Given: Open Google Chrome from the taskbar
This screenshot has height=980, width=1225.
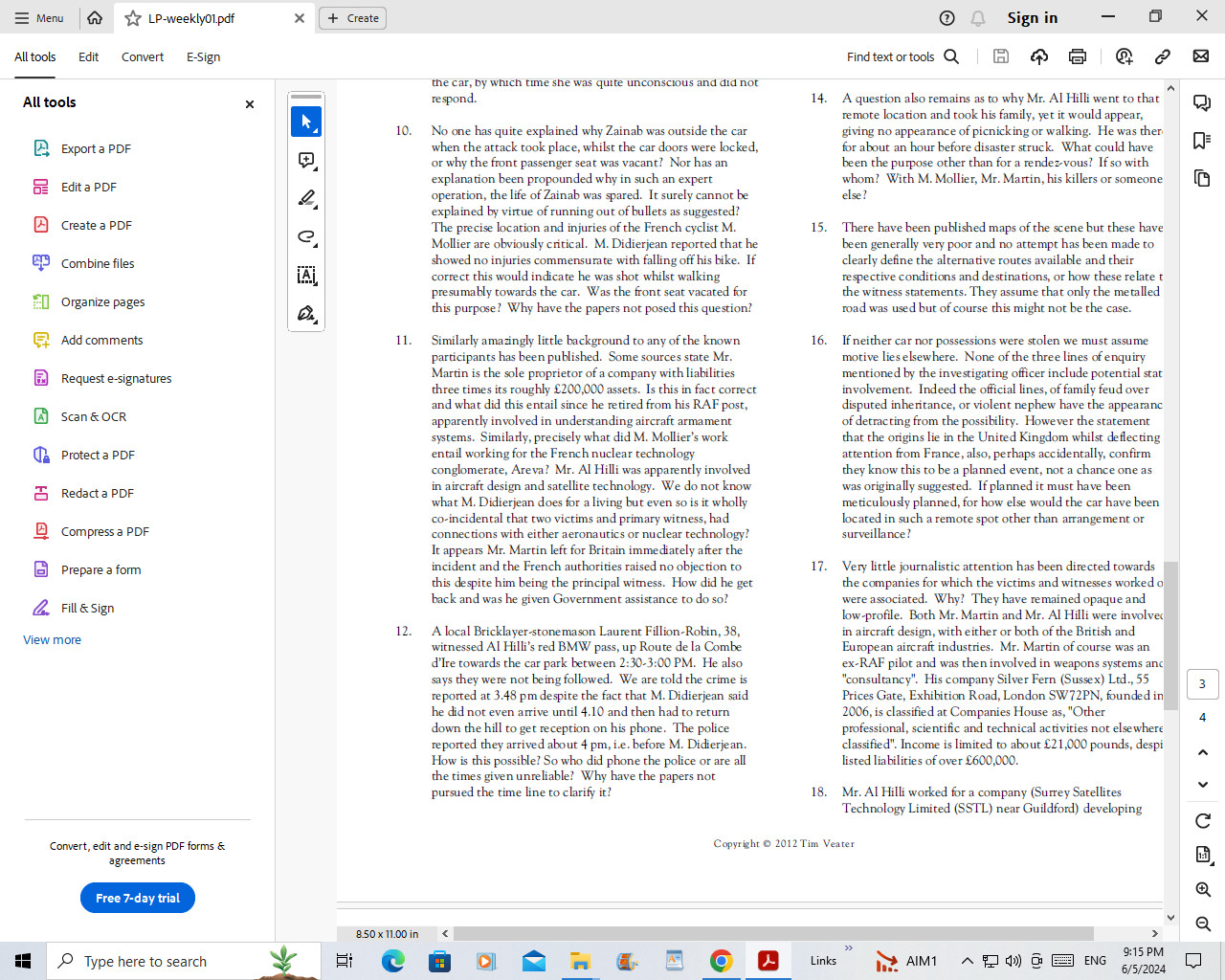Looking at the screenshot, I should 722,961.
